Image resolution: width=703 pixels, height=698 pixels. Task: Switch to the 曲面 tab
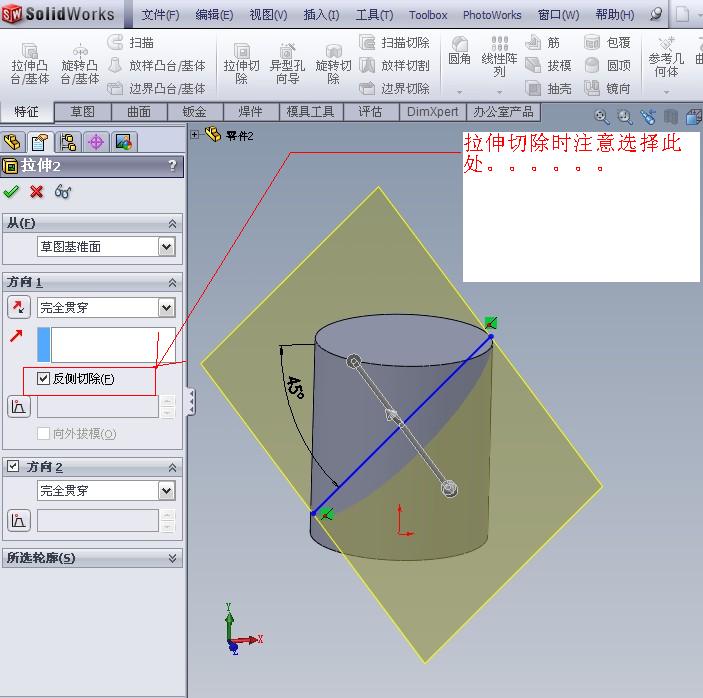[x=139, y=112]
